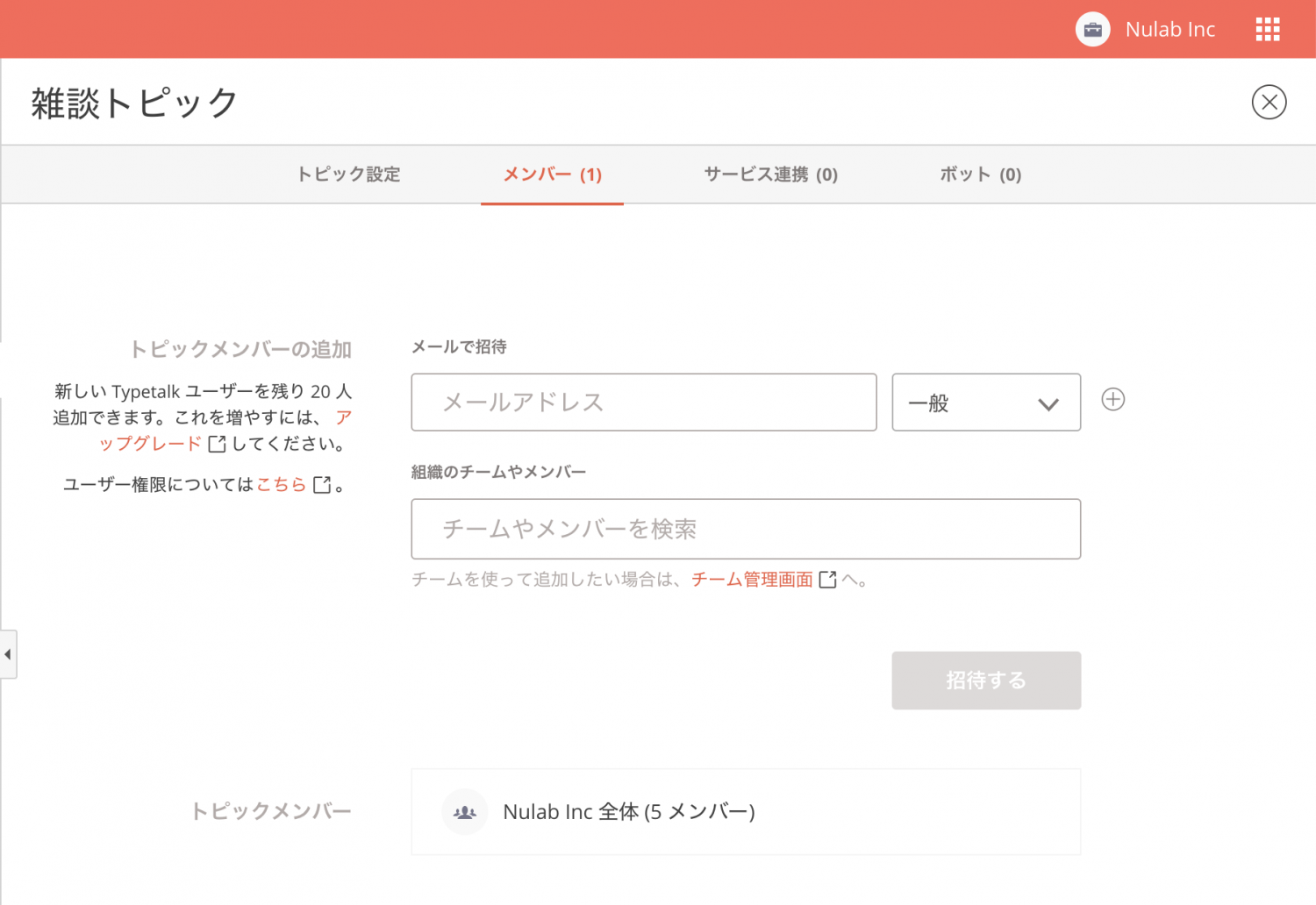1316x905 pixels.
Task: Switch to the トピック設定 tab
Action: click(348, 175)
